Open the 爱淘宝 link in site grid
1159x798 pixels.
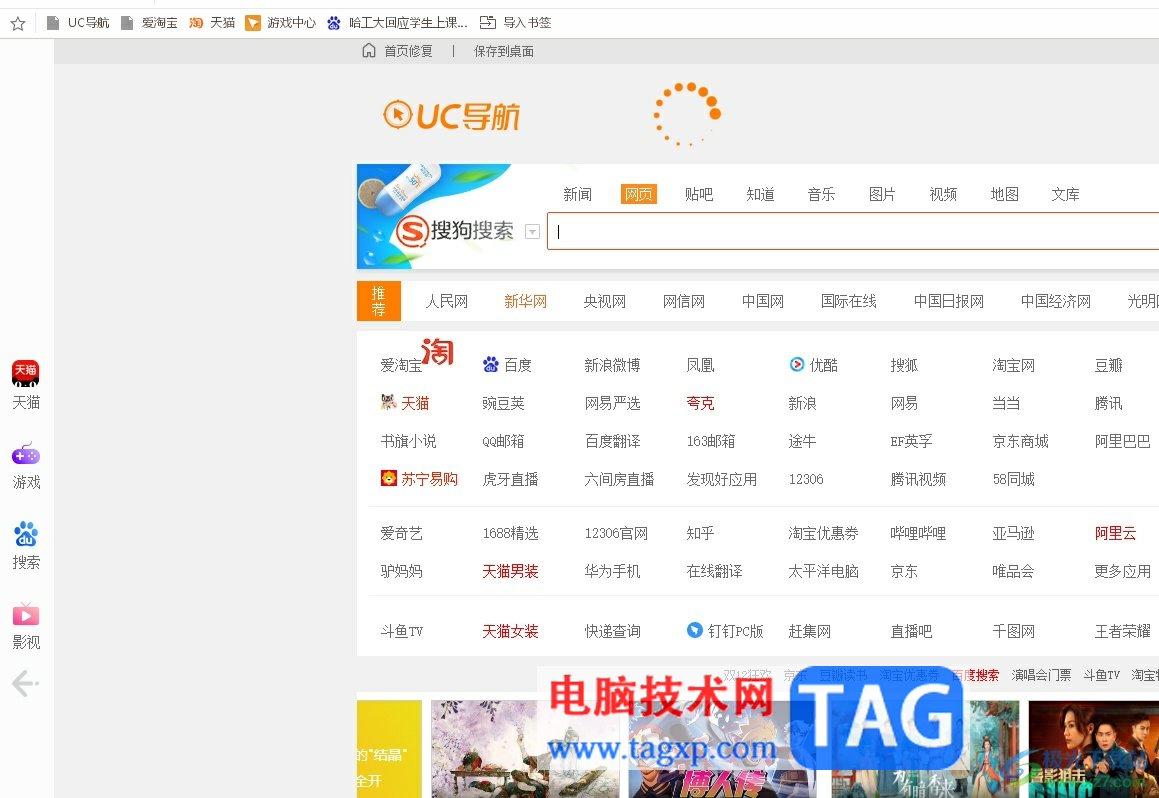point(401,365)
